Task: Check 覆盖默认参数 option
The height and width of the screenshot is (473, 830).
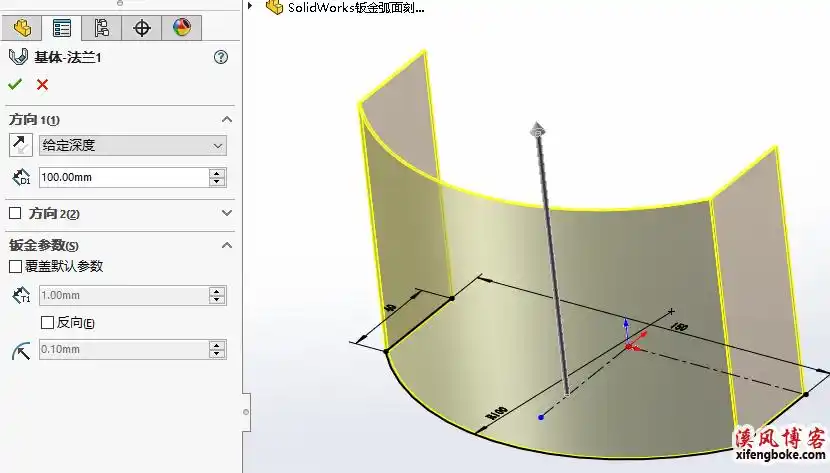Action: [x=15, y=266]
